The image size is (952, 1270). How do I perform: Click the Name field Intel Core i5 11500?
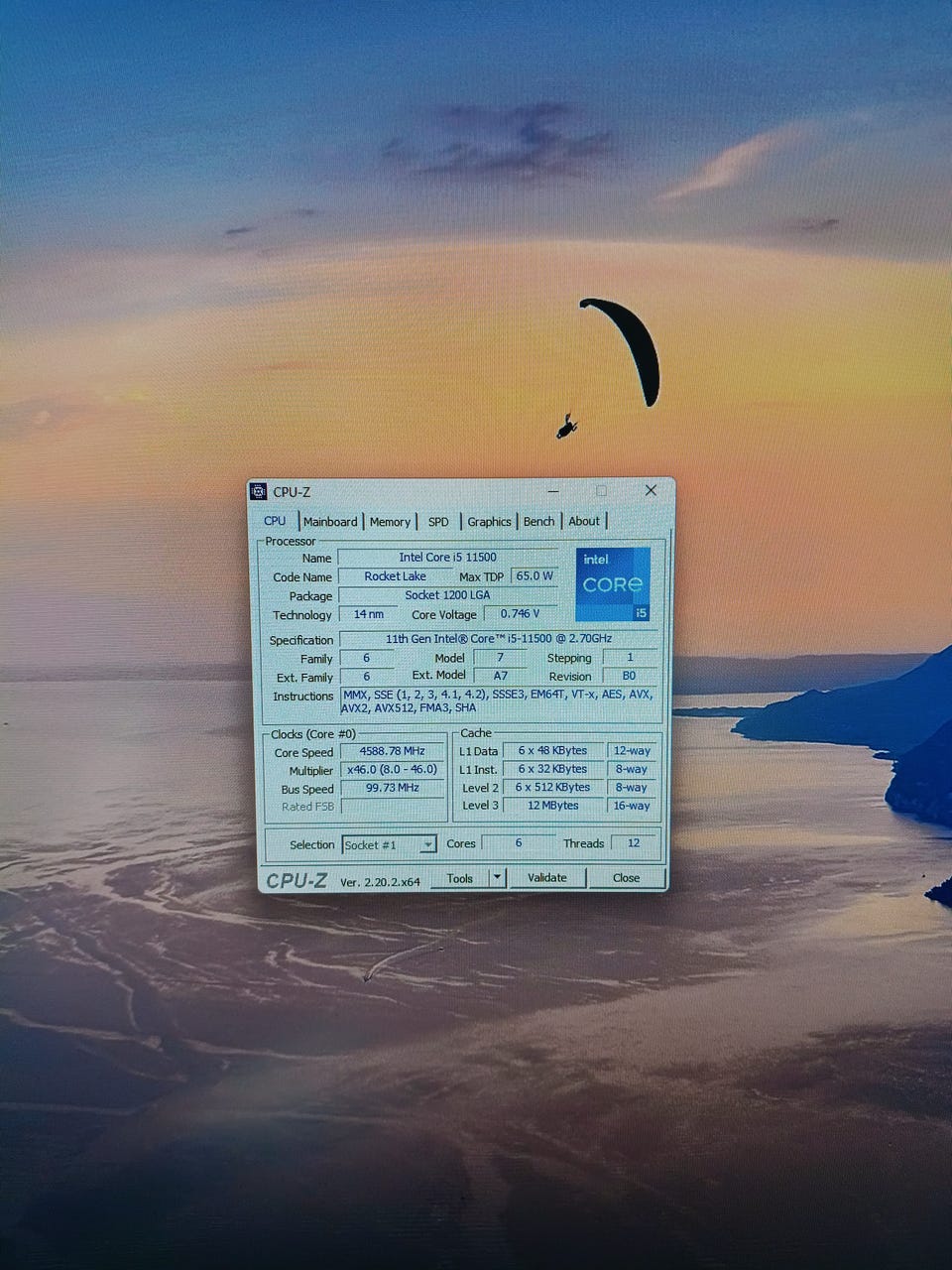pyautogui.click(x=448, y=558)
